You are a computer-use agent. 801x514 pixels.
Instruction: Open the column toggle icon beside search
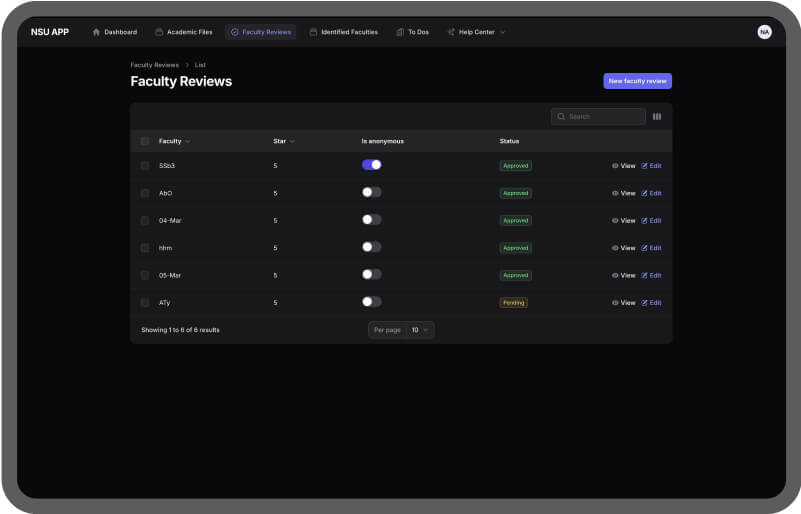657,117
